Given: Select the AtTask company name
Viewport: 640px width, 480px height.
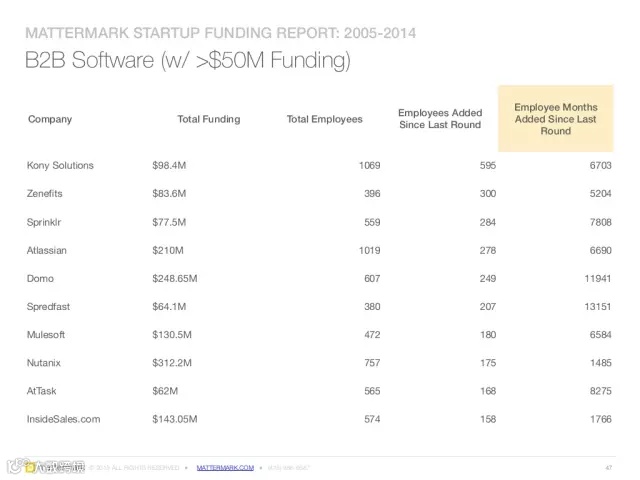Looking at the screenshot, I should pos(46,391).
